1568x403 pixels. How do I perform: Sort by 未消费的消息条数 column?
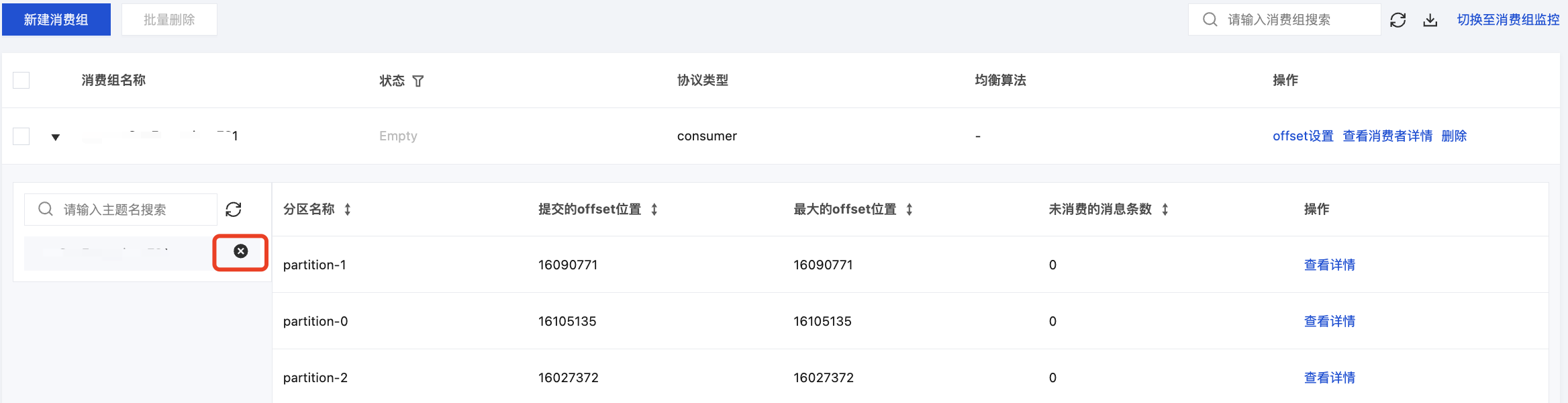tap(1165, 210)
